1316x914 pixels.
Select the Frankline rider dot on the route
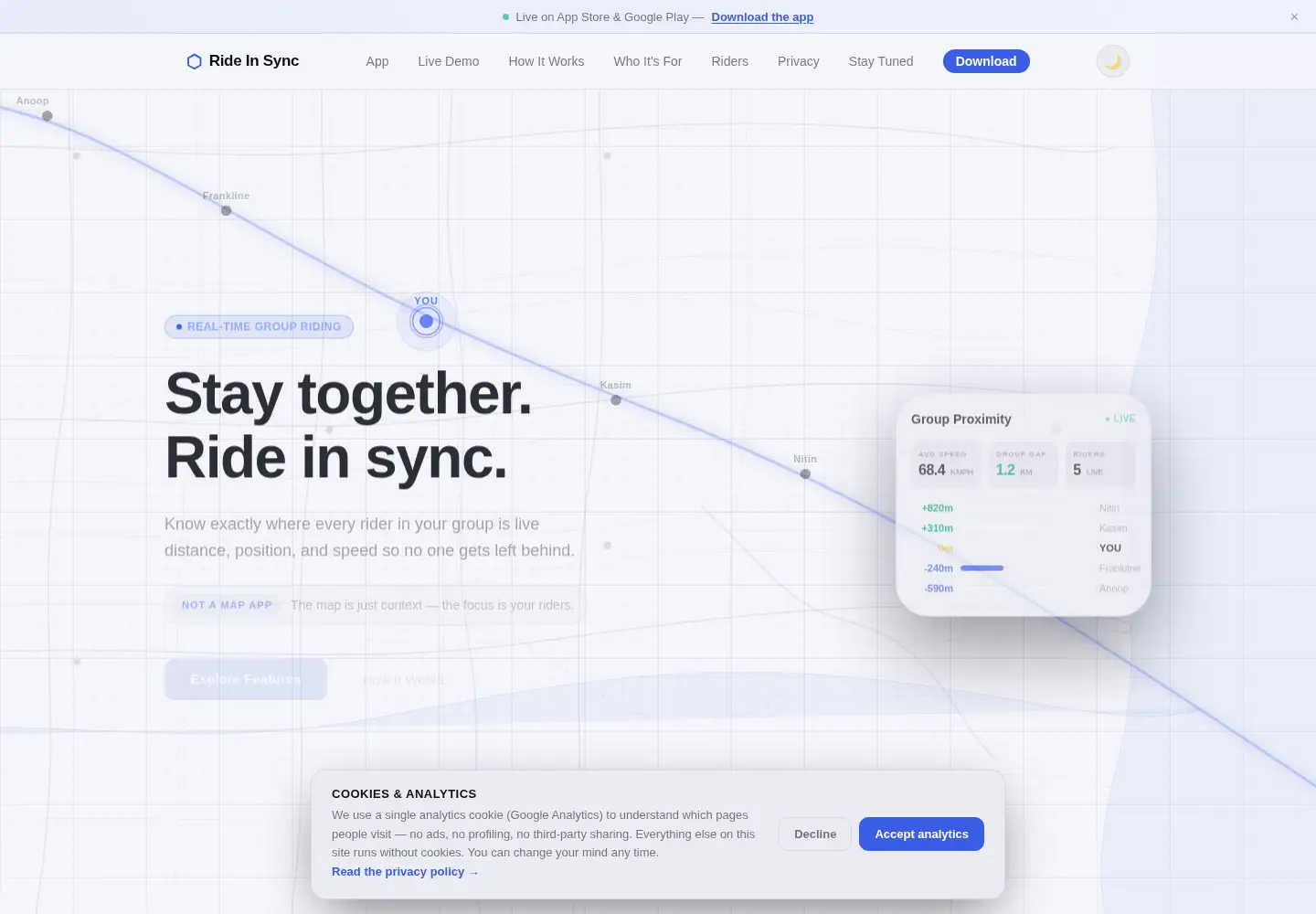tap(227, 211)
